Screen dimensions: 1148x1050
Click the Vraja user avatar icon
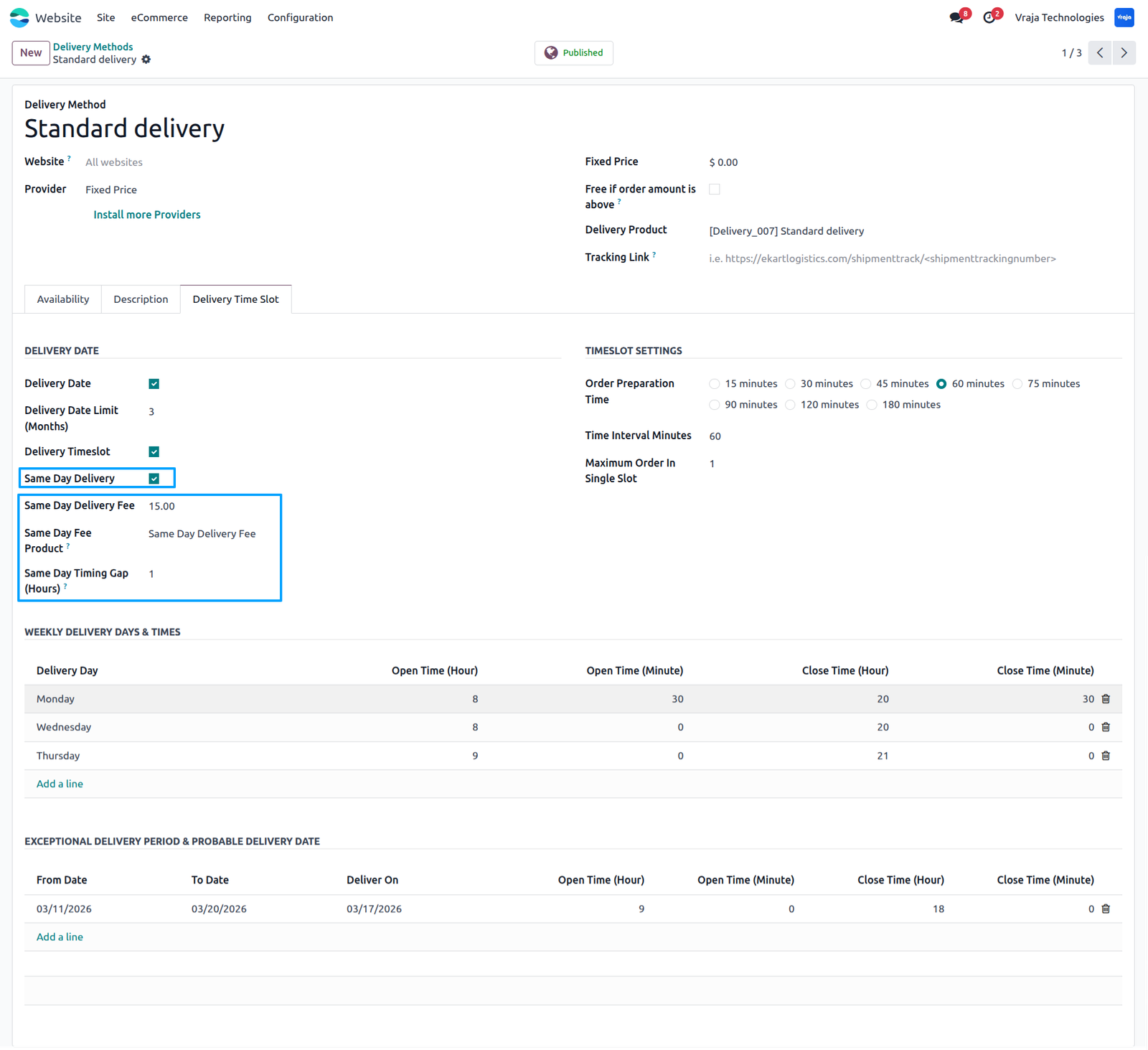coord(1124,17)
